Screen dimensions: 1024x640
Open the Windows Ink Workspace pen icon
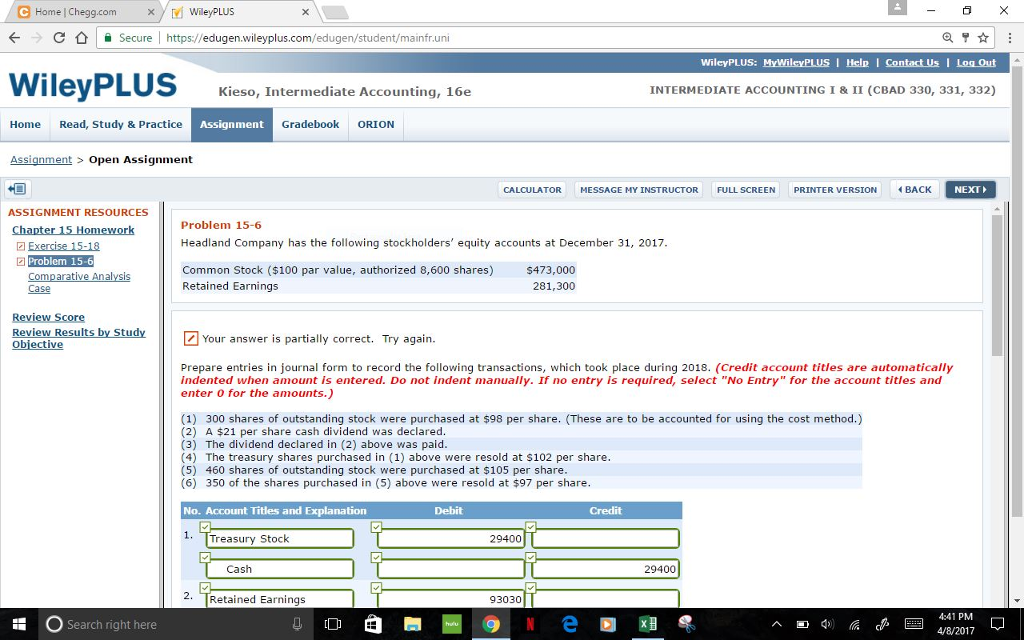pyautogui.click(x=882, y=624)
